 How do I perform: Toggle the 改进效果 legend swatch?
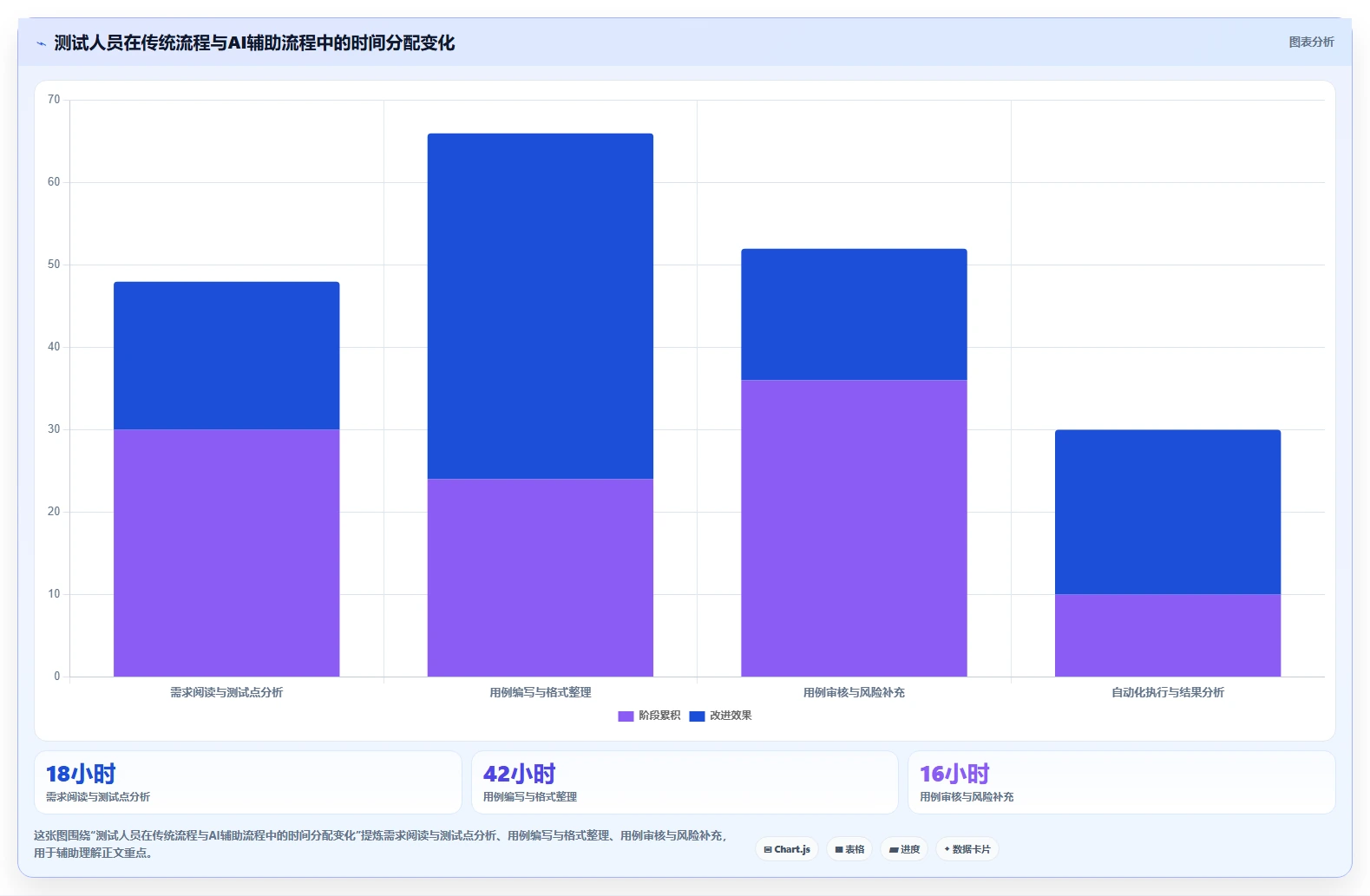click(x=697, y=716)
